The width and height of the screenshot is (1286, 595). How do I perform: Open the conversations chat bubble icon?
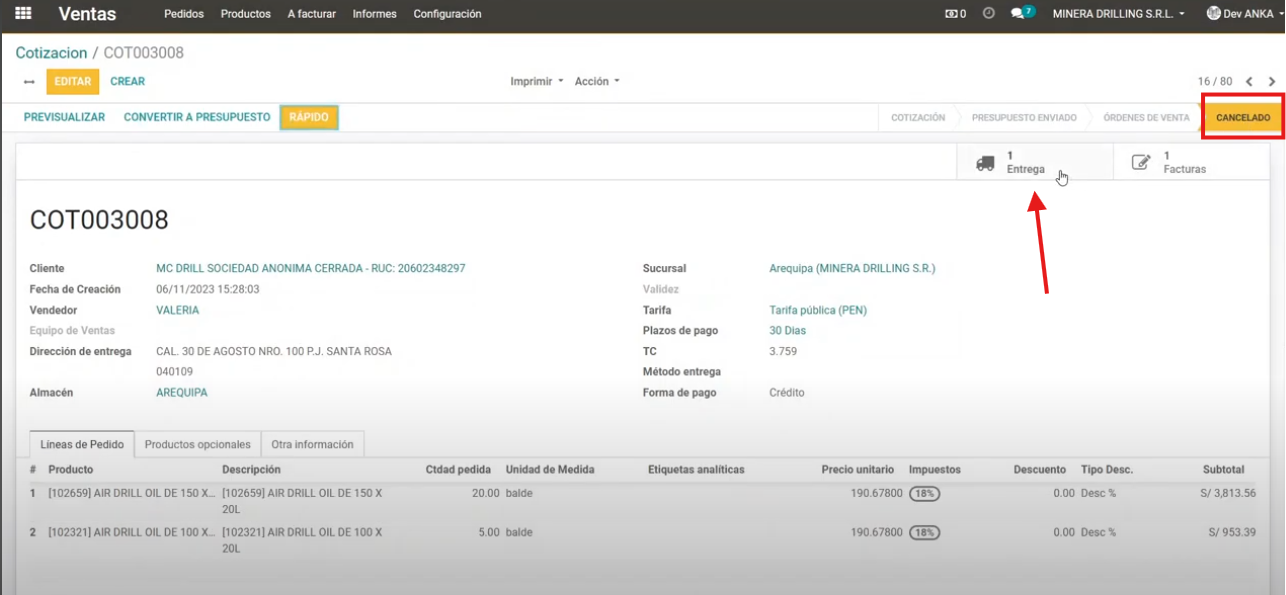click(1015, 14)
